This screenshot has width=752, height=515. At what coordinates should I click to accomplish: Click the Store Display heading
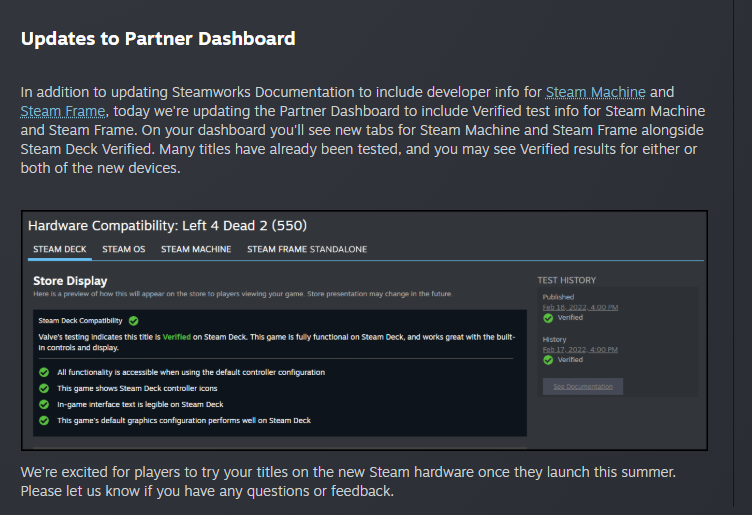pos(70,281)
